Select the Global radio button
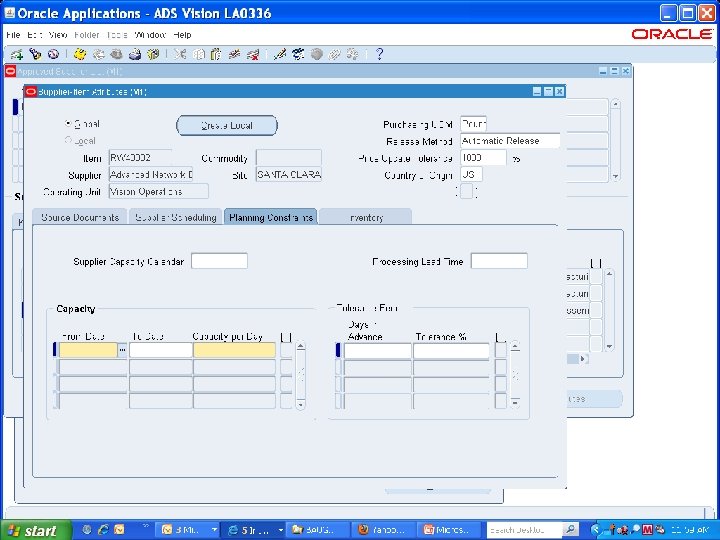The height and width of the screenshot is (540, 720). click(x=68, y=124)
